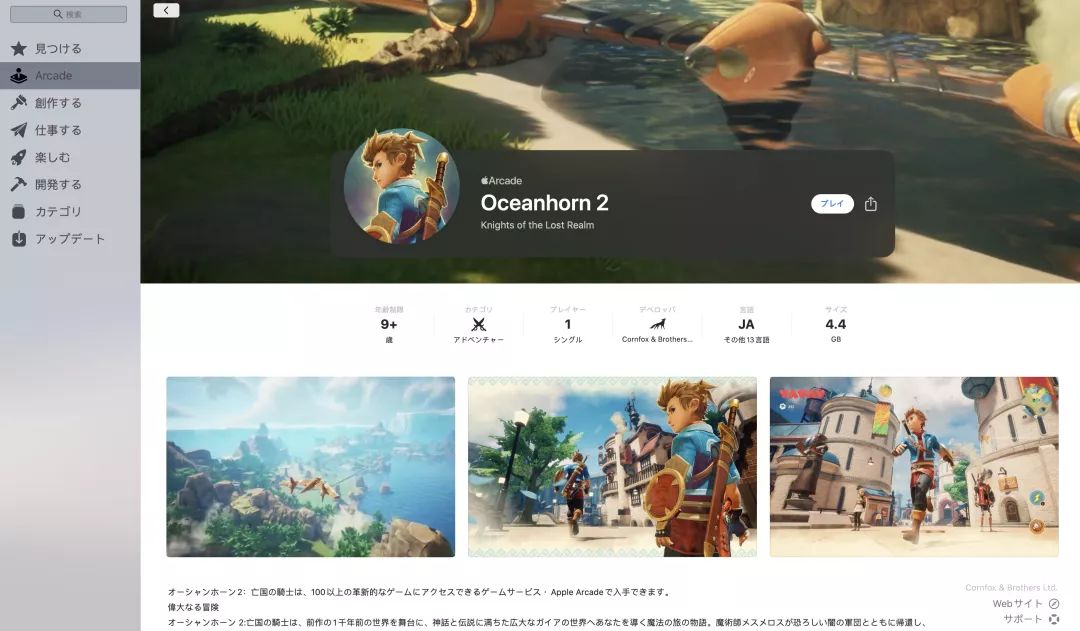This screenshot has width=1080, height=631.
Task: Open the island landscape screenshot thumbnail
Action: pyautogui.click(x=311, y=466)
